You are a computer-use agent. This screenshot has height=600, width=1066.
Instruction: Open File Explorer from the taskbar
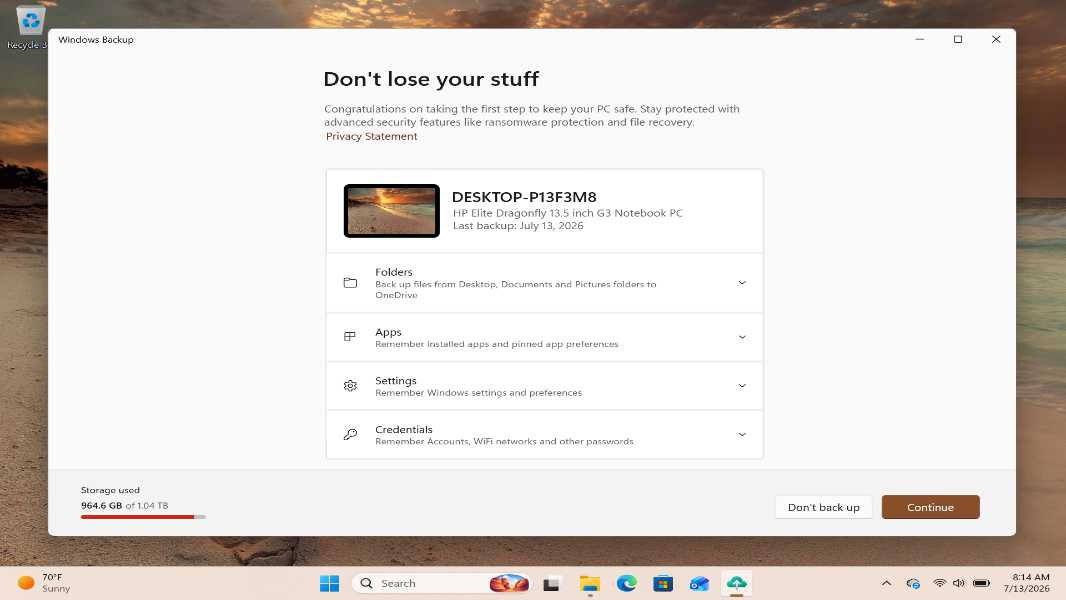tap(589, 583)
